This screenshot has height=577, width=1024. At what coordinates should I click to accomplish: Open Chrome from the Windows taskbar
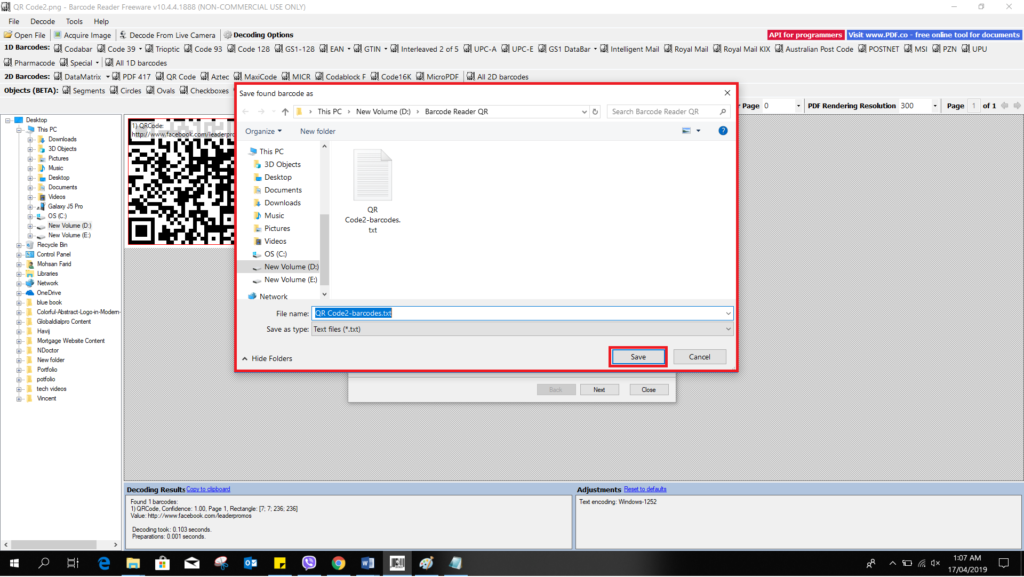tap(338, 563)
